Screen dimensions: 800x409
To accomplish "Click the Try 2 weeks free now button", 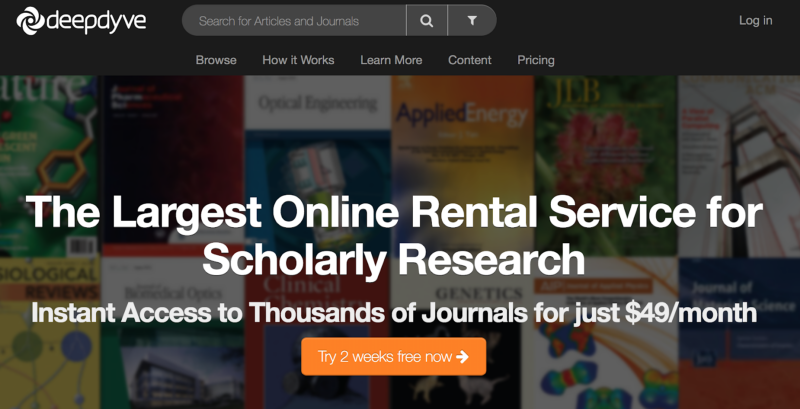I will click(393, 356).
